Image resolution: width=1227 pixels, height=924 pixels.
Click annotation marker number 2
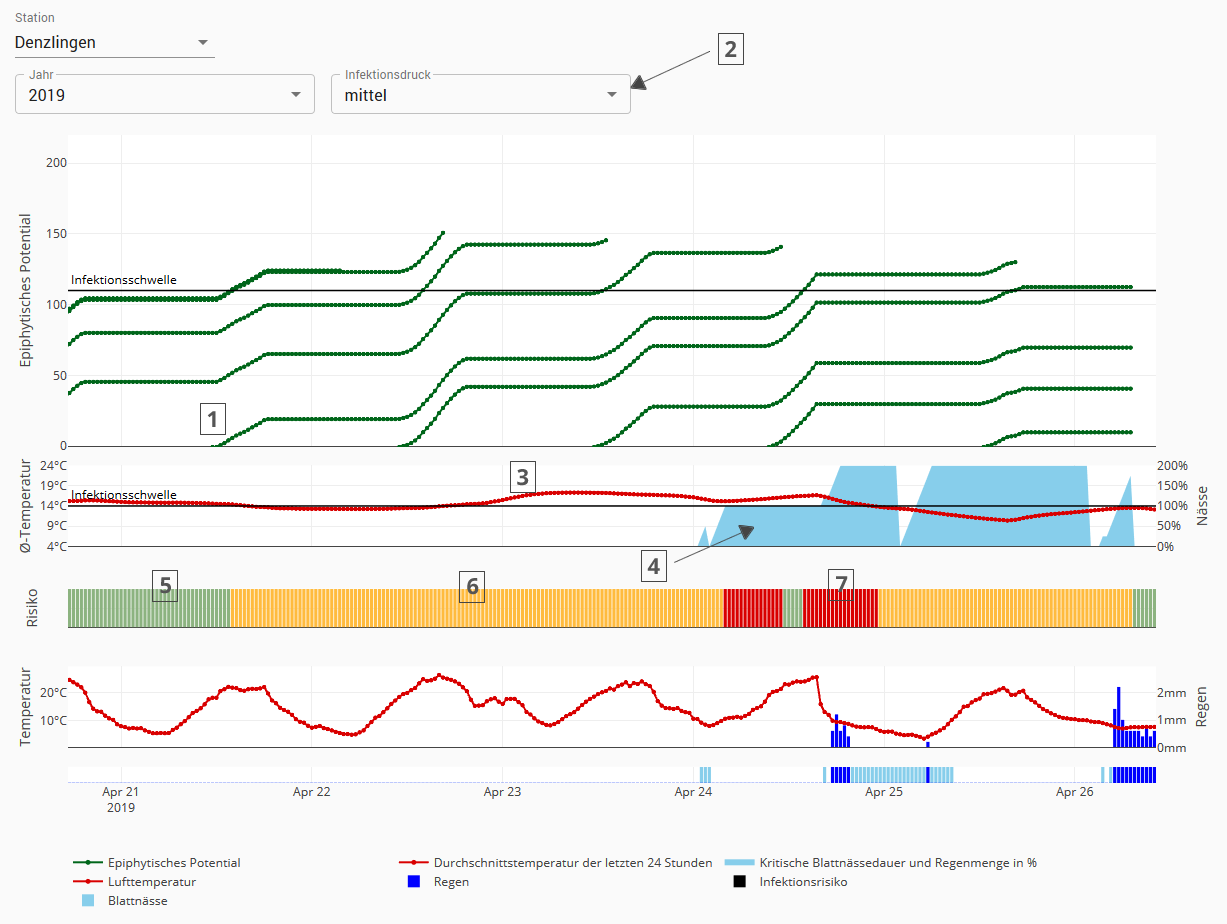[730, 49]
